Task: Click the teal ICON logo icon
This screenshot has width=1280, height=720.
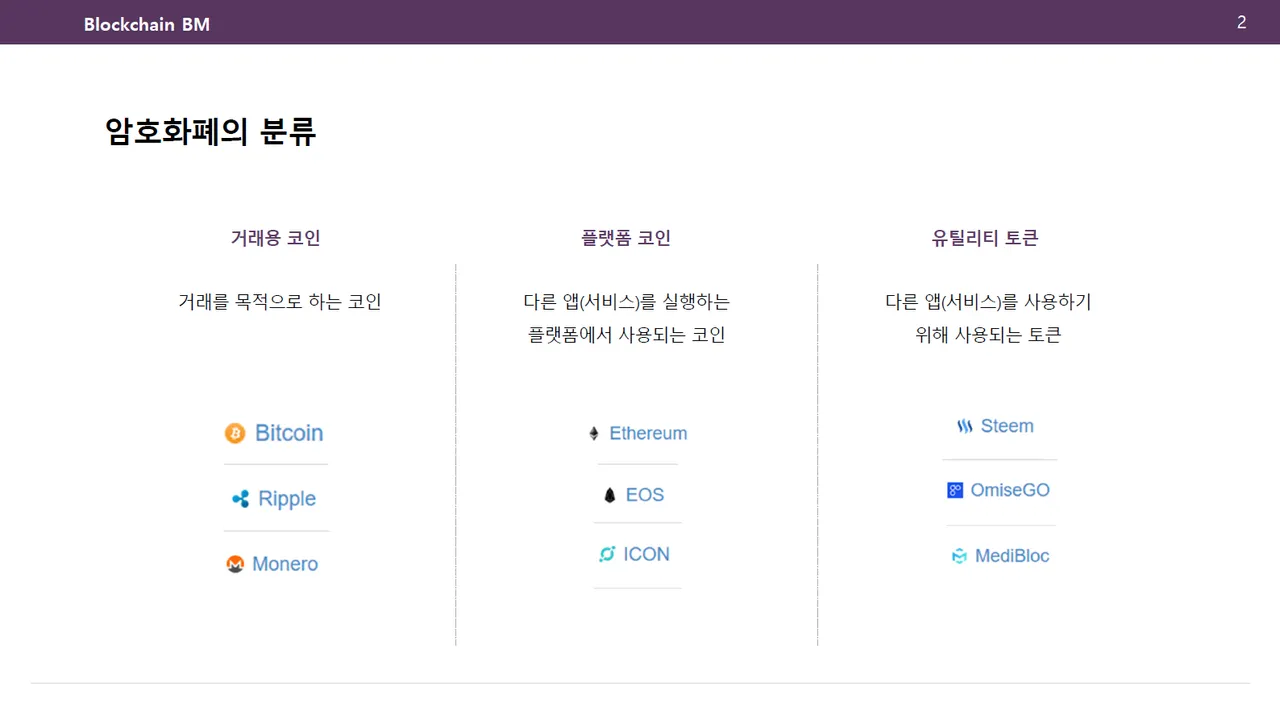Action: tap(606, 554)
